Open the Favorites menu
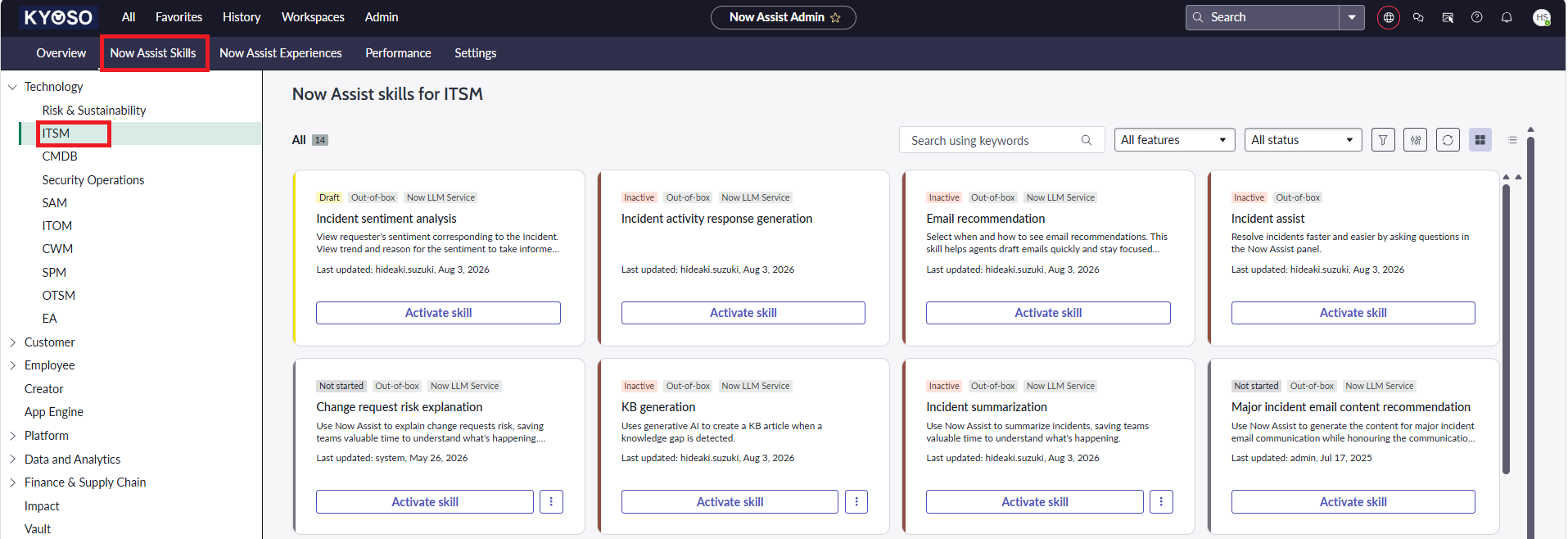This screenshot has width=1568, height=539. tap(178, 17)
